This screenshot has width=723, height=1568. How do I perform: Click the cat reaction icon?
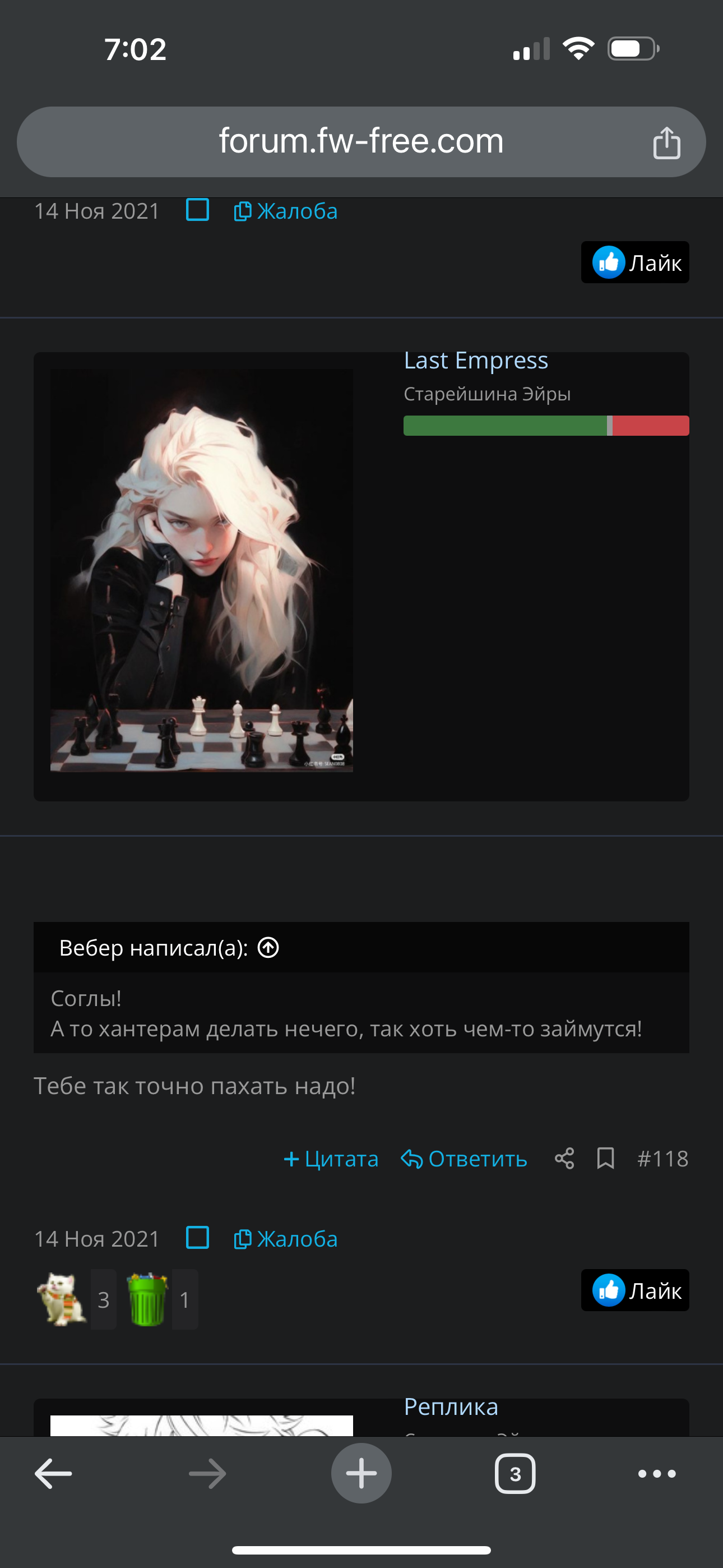click(62, 1299)
